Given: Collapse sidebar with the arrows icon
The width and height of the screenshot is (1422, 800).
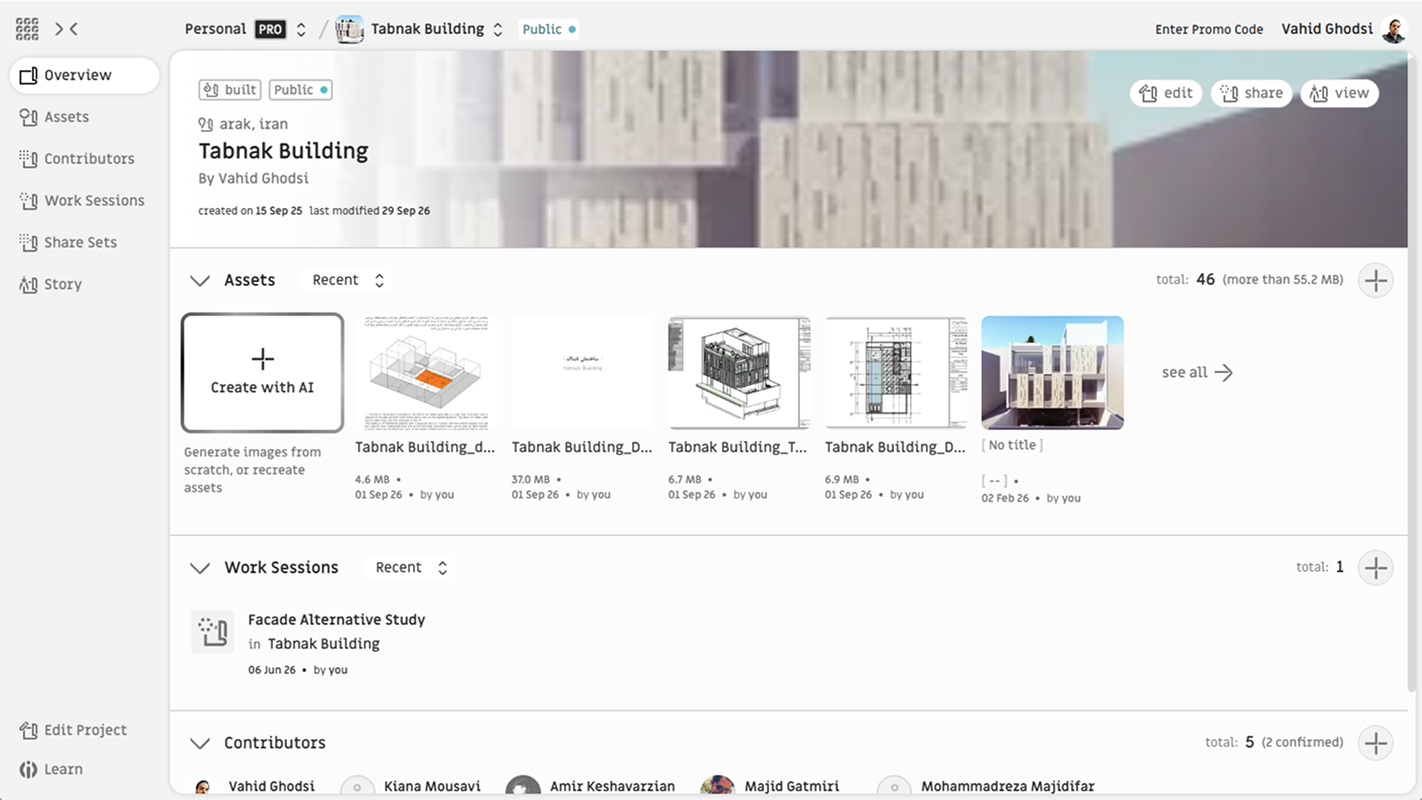Looking at the screenshot, I should (66, 29).
